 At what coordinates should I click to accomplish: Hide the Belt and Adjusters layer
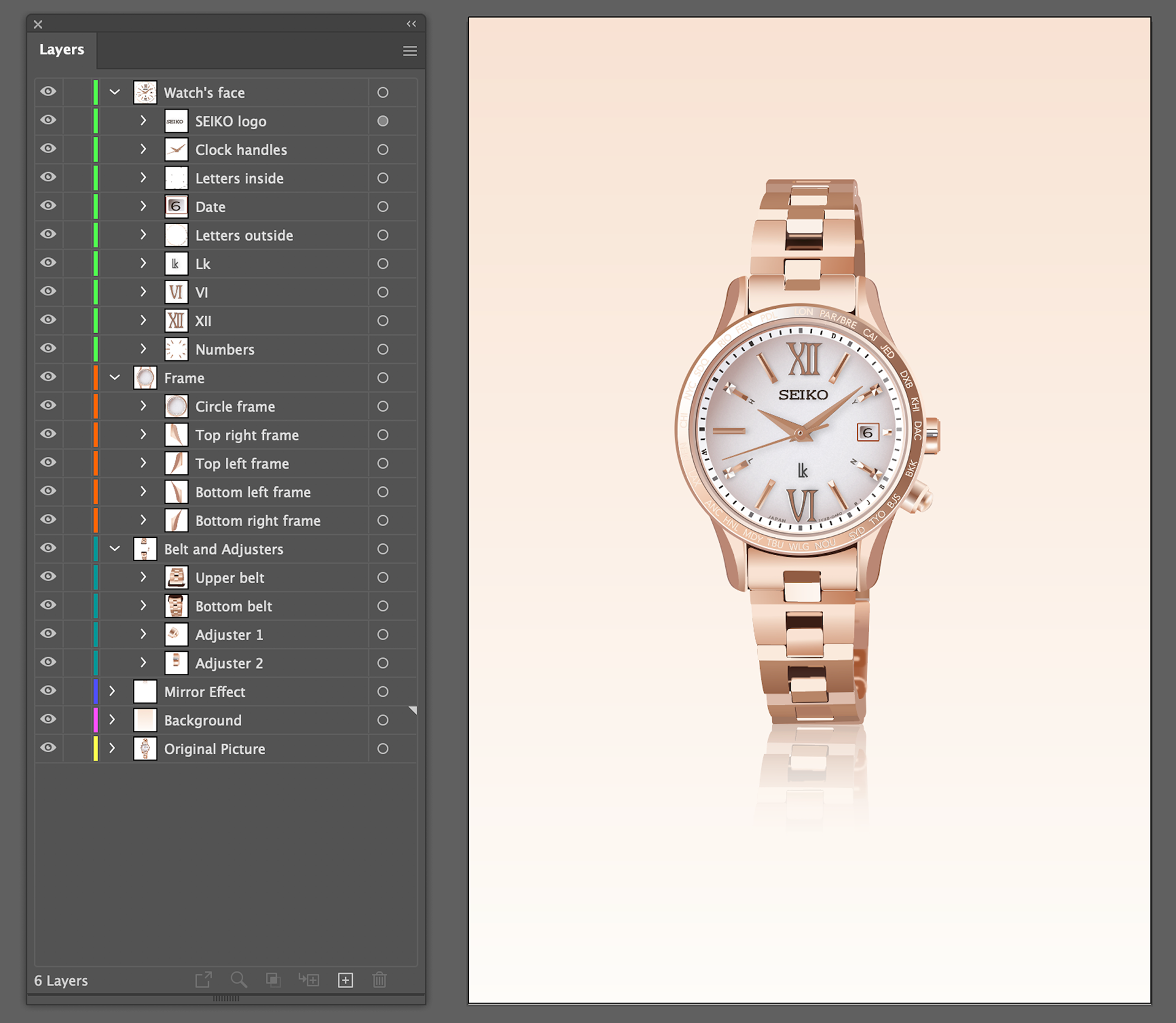point(48,548)
